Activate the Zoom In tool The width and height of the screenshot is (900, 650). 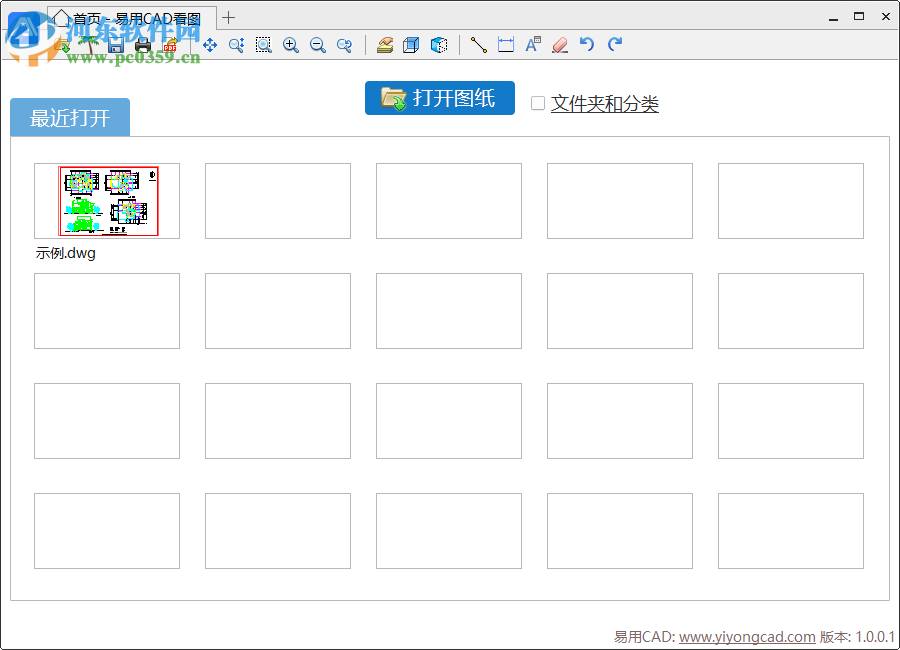pyautogui.click(x=291, y=45)
